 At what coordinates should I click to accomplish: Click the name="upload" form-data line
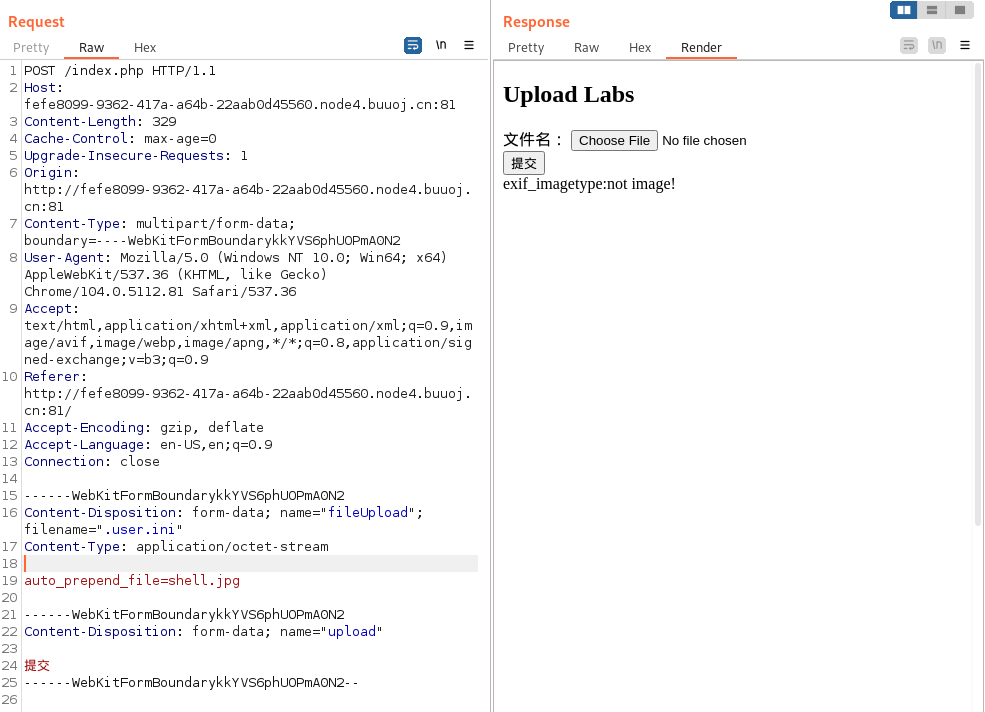[x=203, y=632]
